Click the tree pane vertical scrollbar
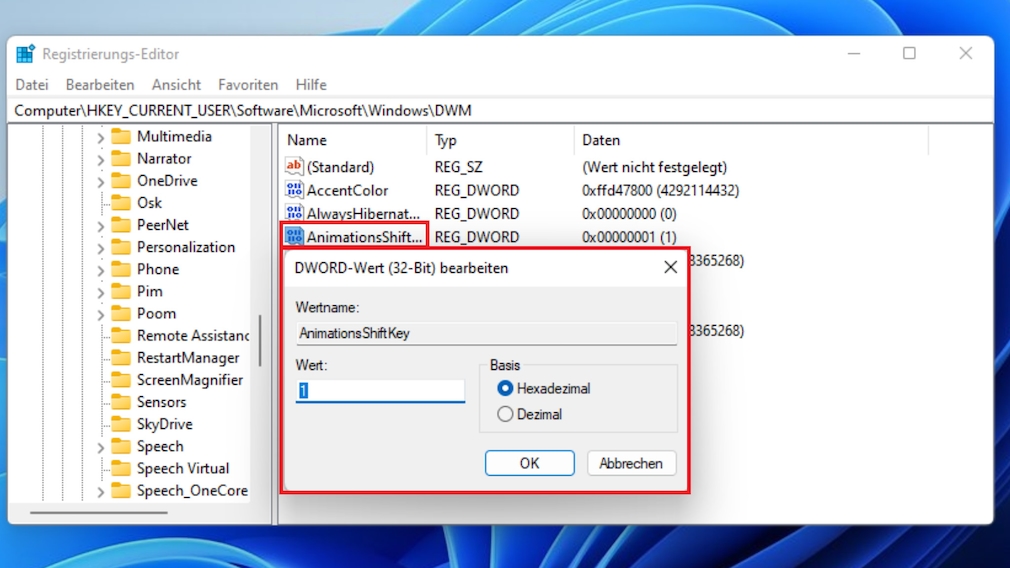The image size is (1010, 568). pos(260,340)
